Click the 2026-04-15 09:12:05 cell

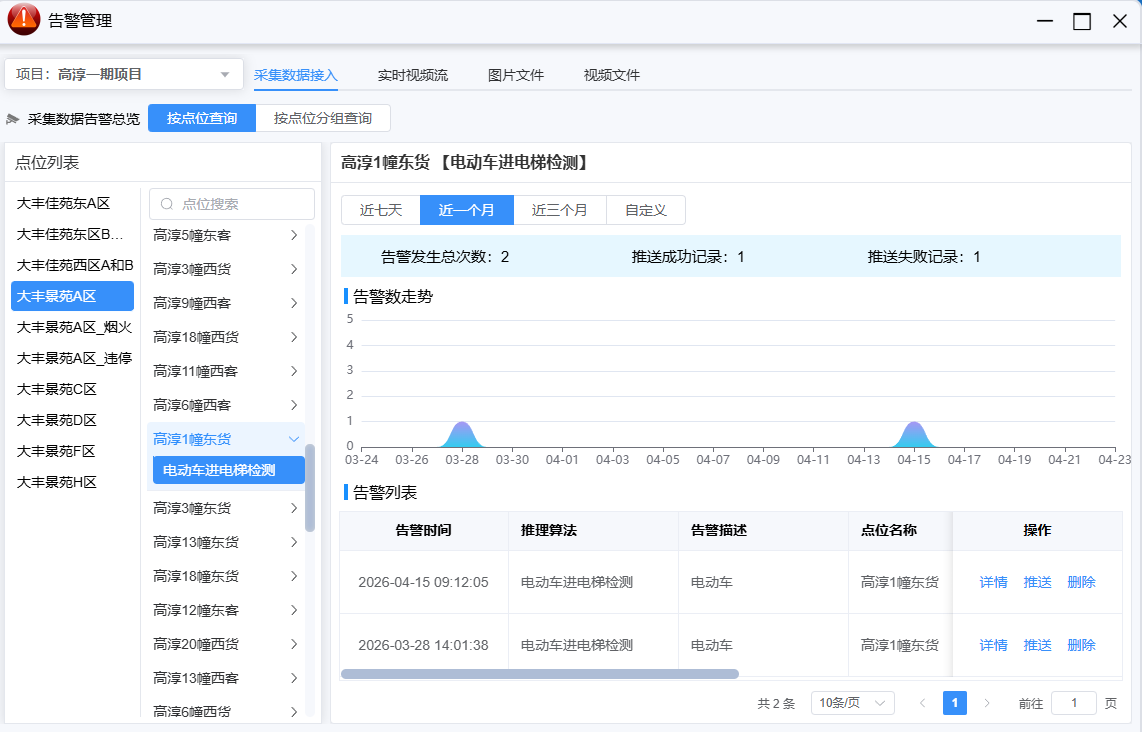point(423,582)
